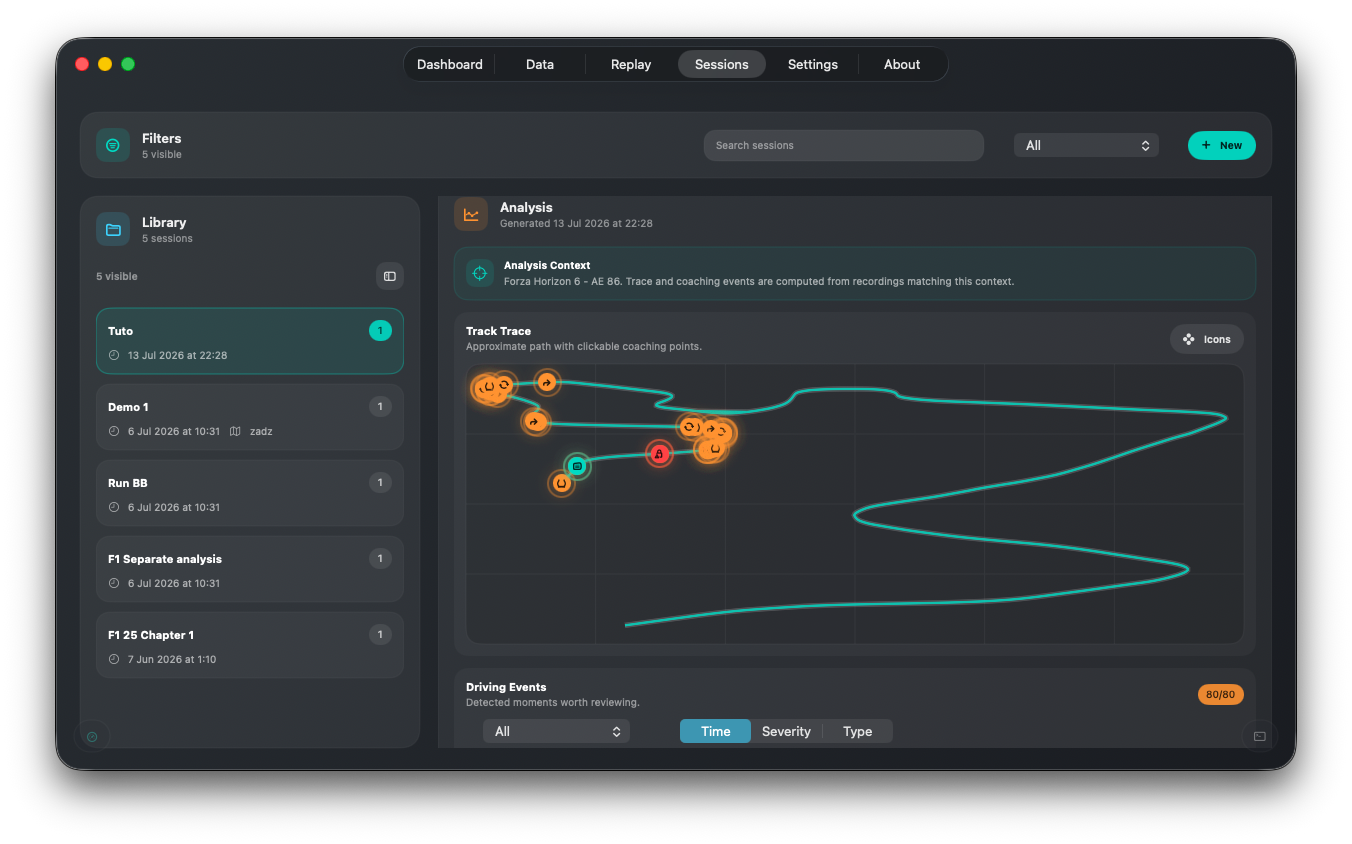Sort driving events by Type
The width and height of the screenshot is (1352, 844).
(x=857, y=731)
